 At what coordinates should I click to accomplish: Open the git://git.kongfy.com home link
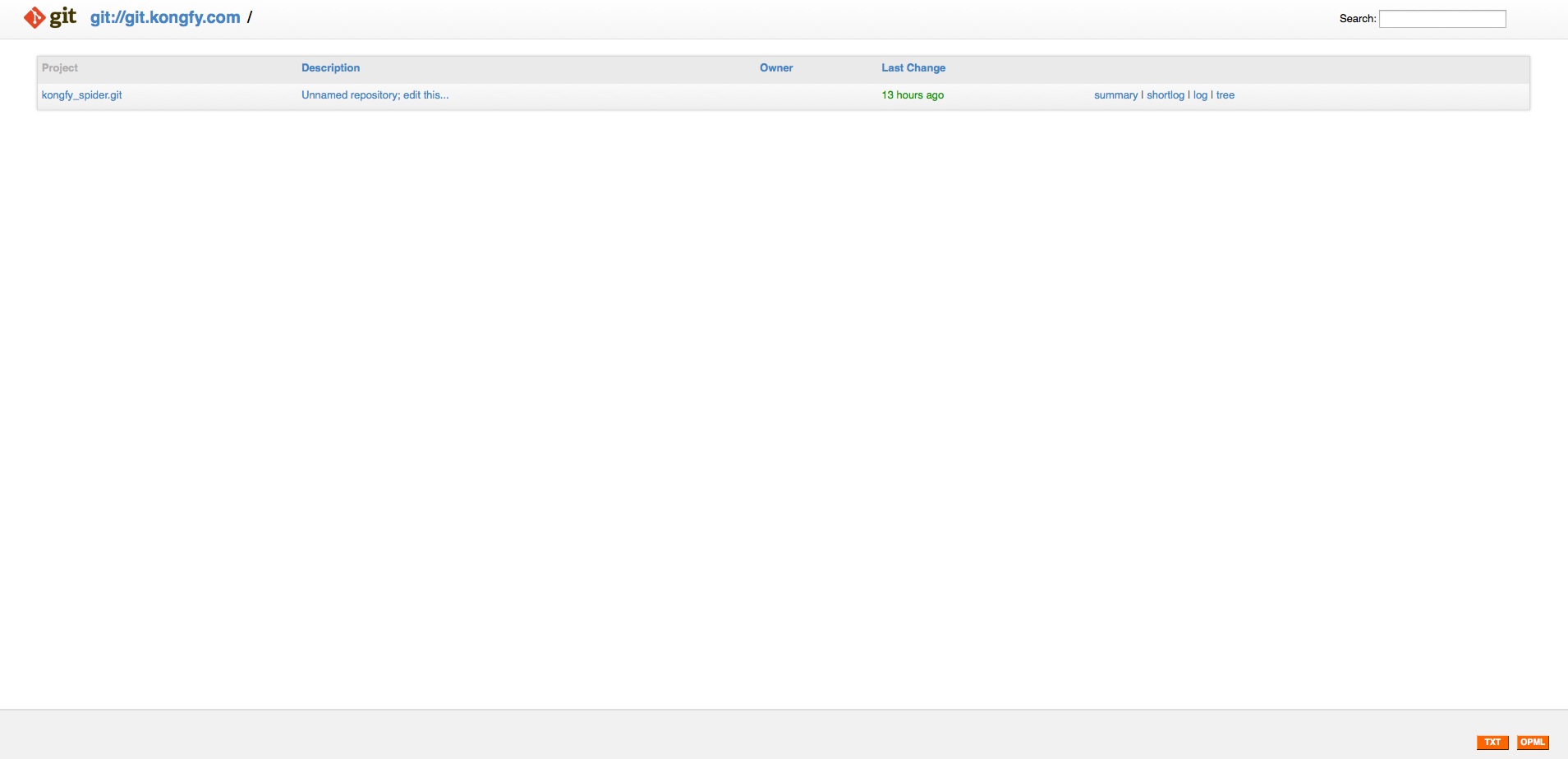click(x=165, y=17)
